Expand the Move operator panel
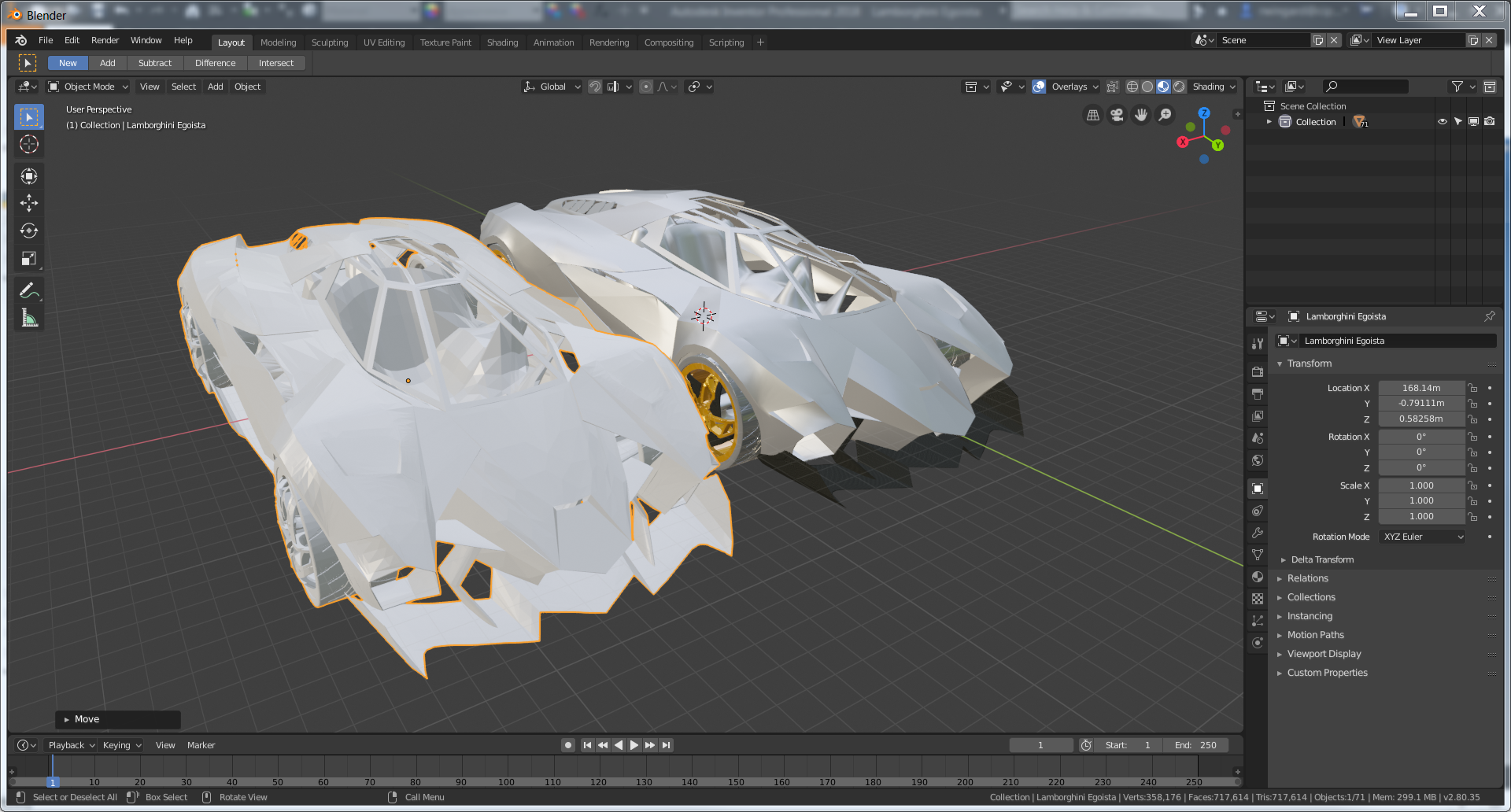Screen dimensions: 1511x812 pyautogui.click(x=118, y=719)
